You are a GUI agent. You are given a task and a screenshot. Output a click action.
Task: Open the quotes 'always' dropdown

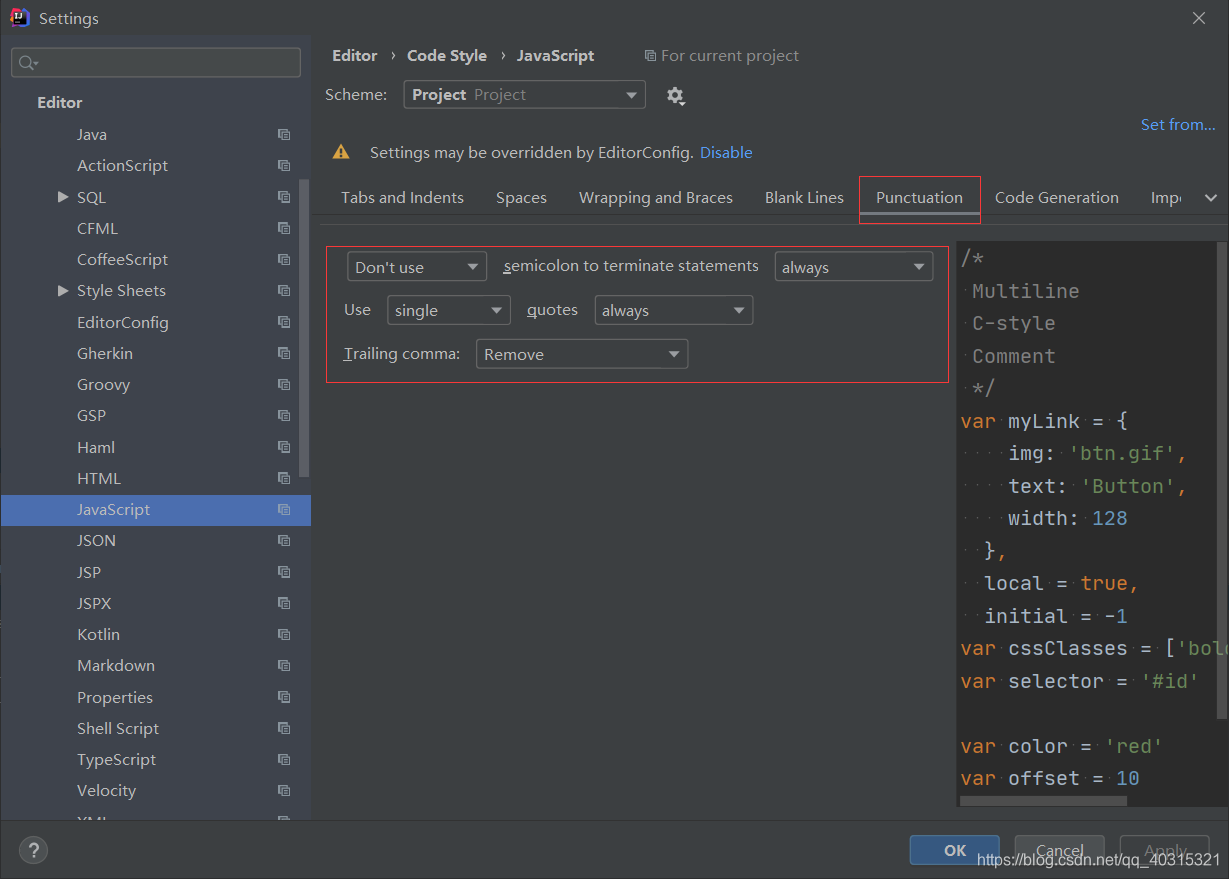click(674, 310)
